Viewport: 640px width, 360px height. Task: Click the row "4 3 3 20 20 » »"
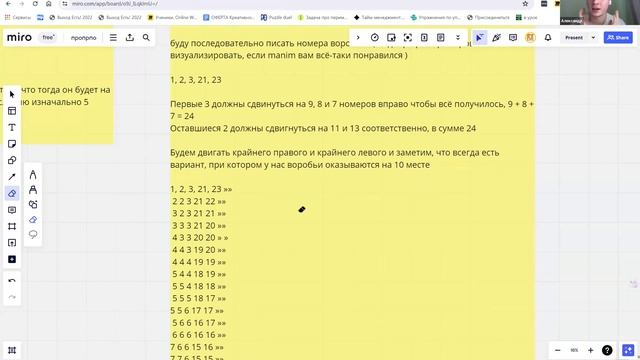[200, 238]
